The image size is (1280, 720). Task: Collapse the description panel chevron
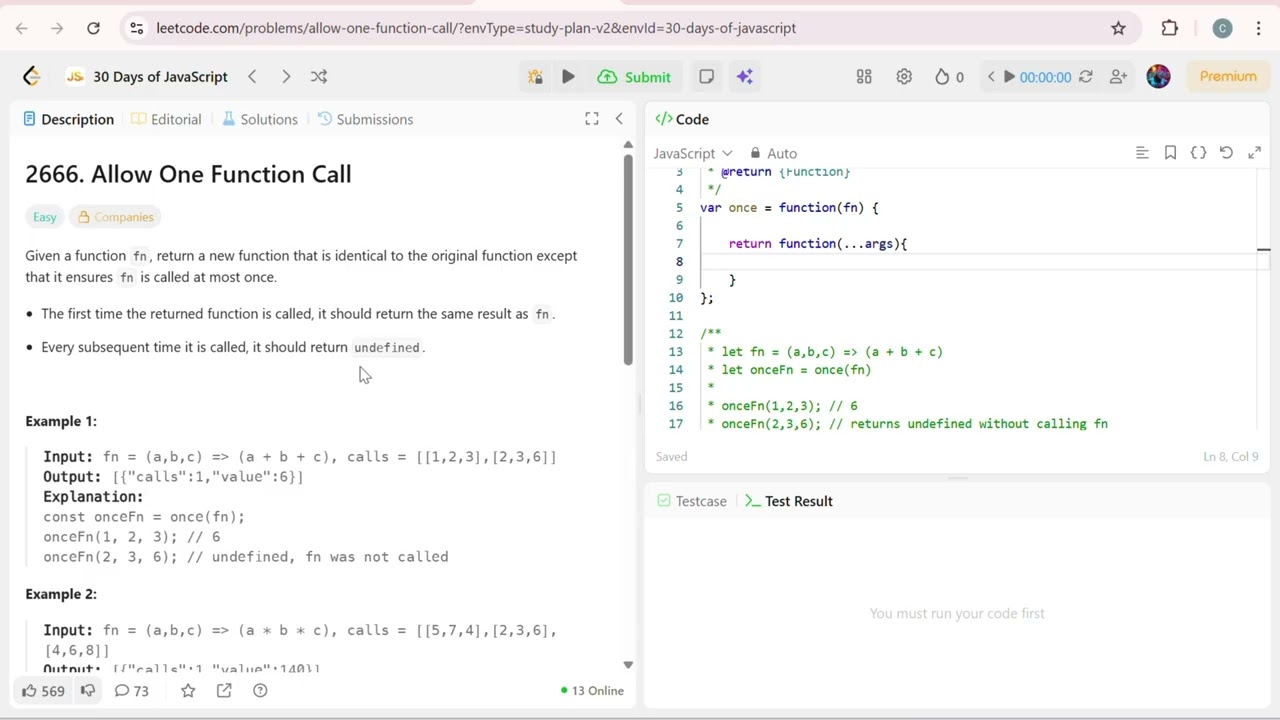click(619, 119)
